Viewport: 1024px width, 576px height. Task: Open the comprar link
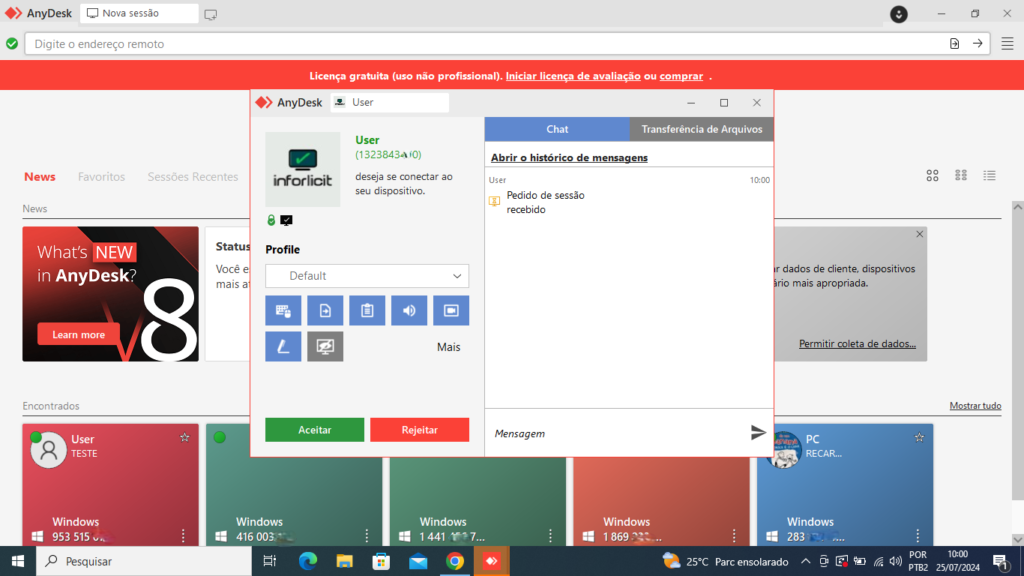681,76
